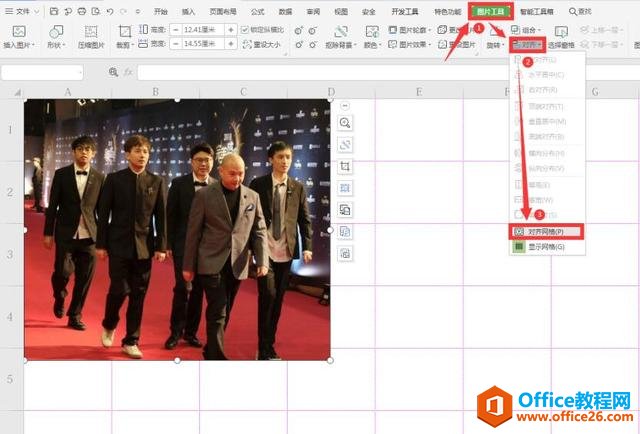Screen dimensions: 640x434
Task: Click the zoom icon beside formula bar
Action: tap(113, 72)
